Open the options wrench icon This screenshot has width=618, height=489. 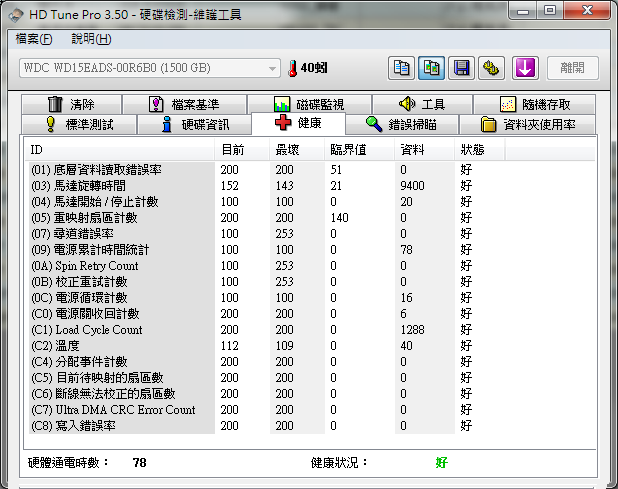[x=491, y=68]
